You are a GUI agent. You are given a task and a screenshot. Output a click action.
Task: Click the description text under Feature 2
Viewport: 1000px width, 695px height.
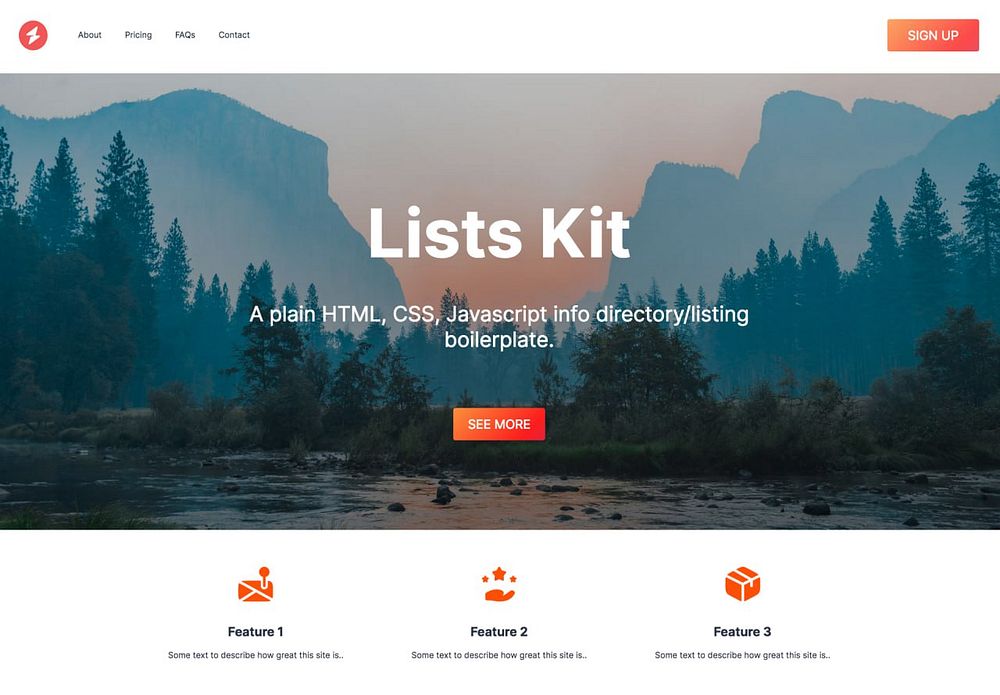tap(499, 655)
